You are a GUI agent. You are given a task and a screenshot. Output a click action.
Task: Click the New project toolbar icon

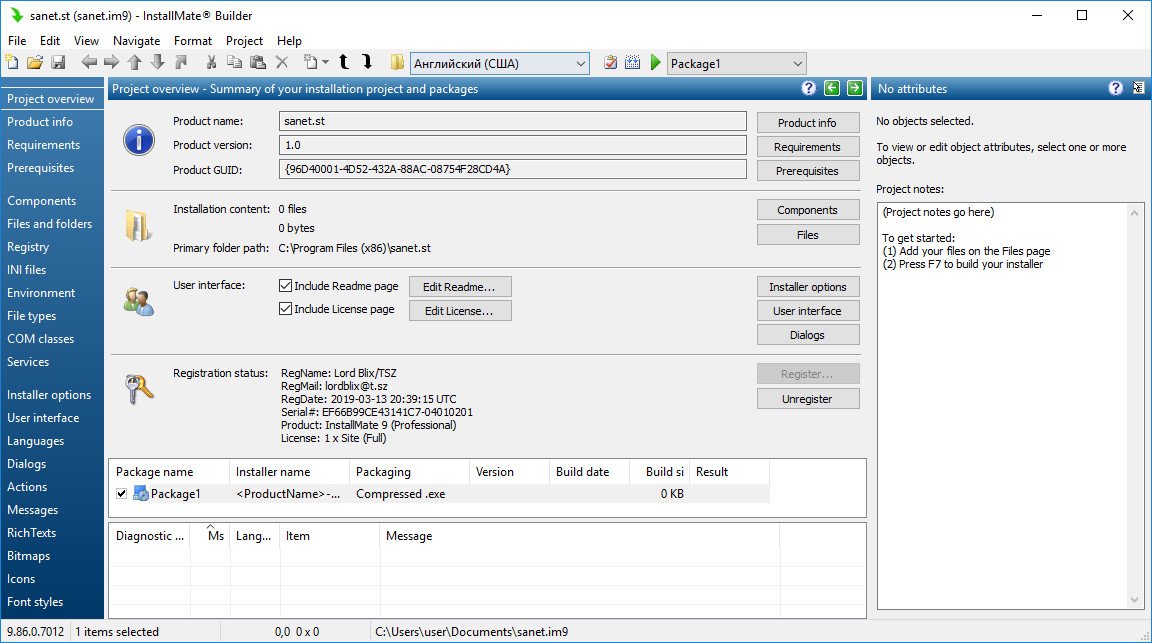pos(12,62)
